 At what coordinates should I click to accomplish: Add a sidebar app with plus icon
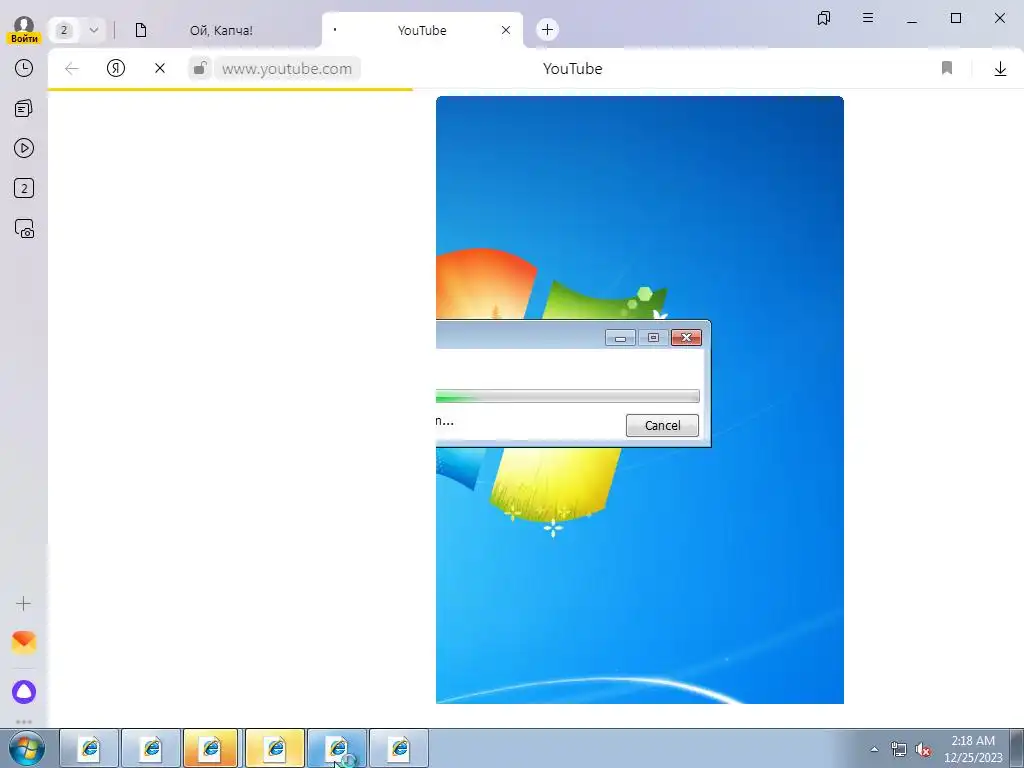click(x=24, y=603)
